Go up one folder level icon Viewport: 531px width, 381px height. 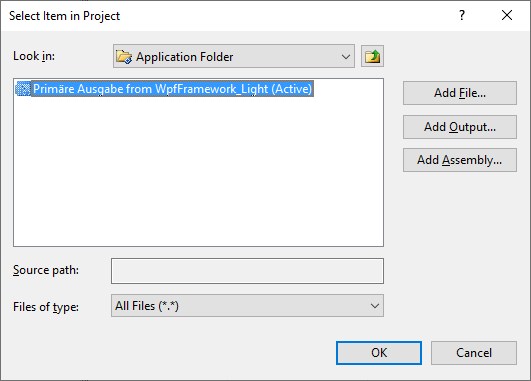tap(372, 56)
